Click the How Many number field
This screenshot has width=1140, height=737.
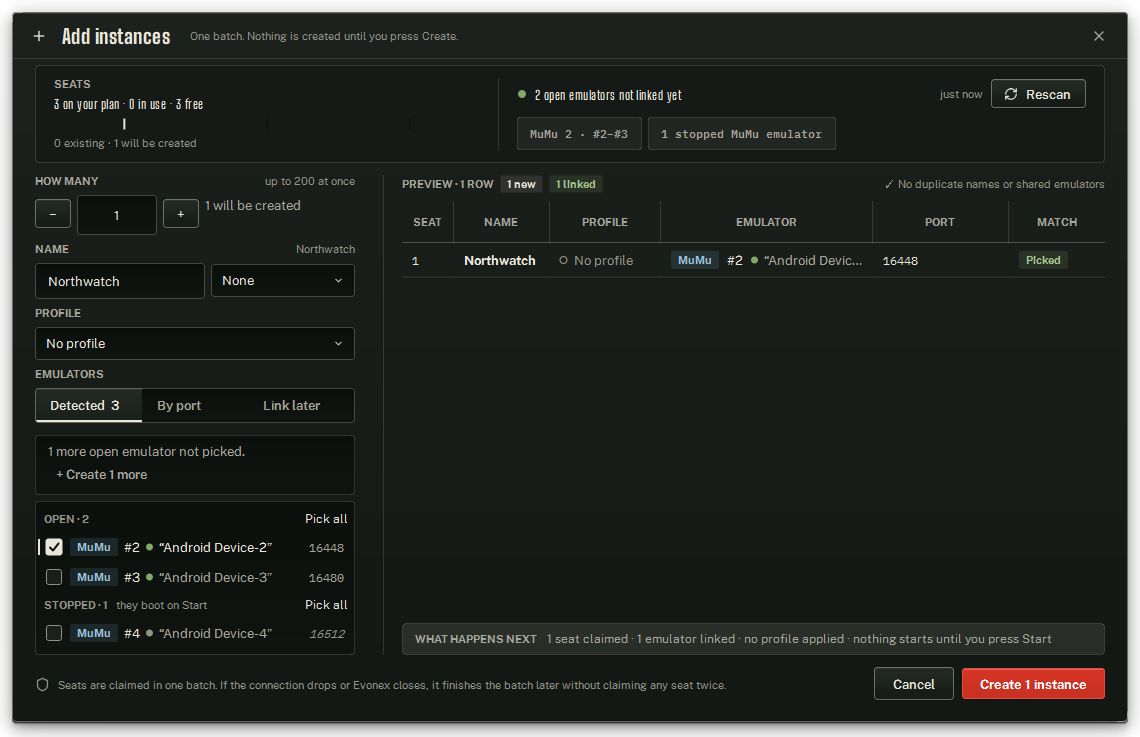(x=116, y=215)
